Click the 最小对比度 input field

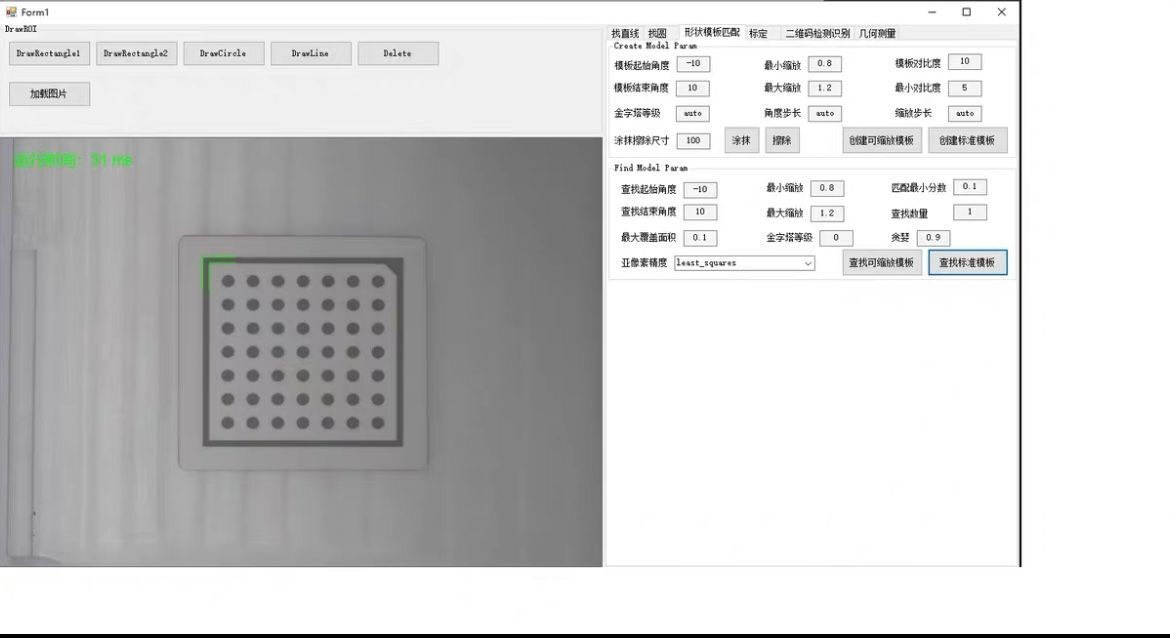point(965,88)
